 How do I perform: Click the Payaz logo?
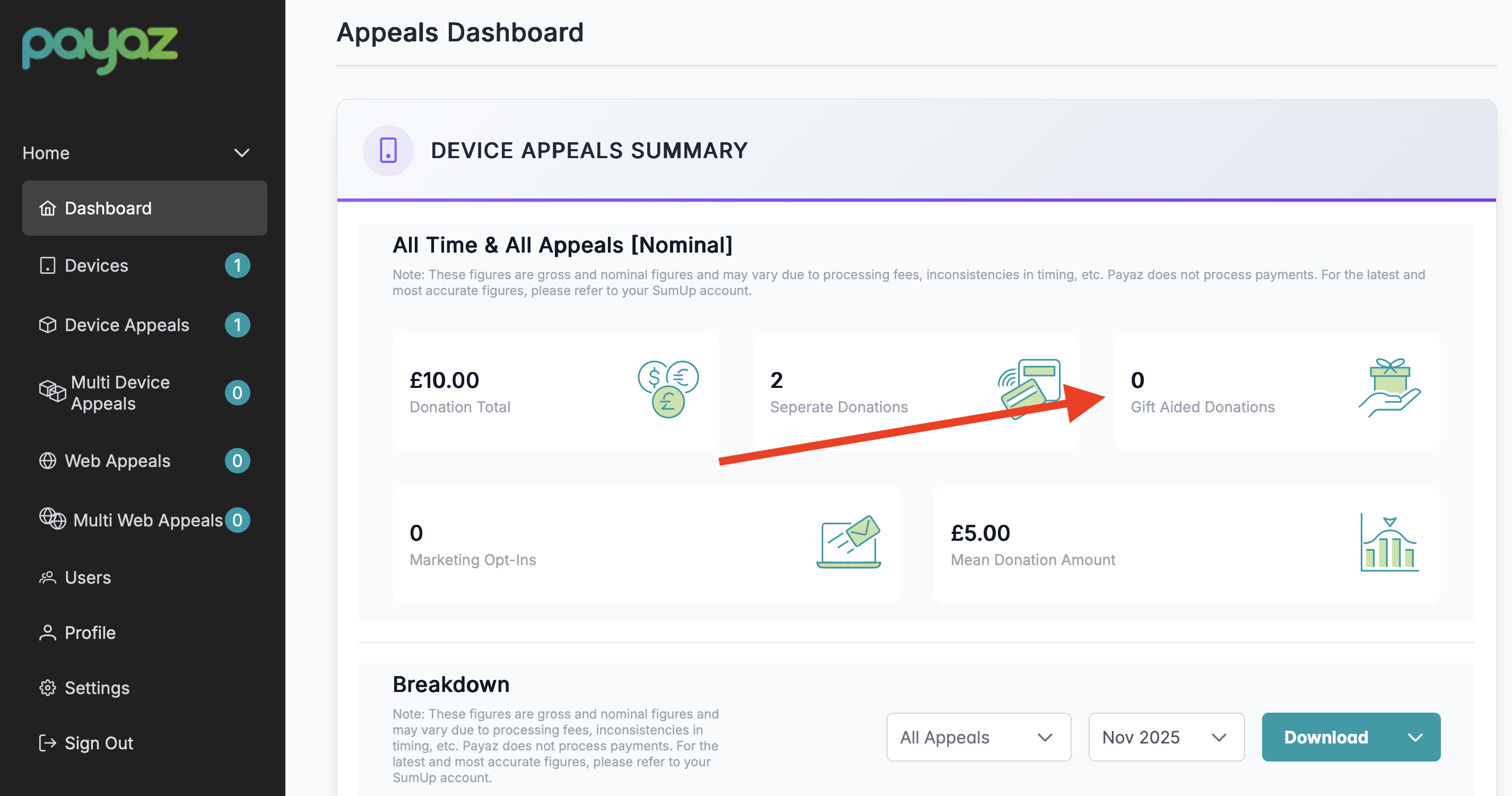click(100, 50)
